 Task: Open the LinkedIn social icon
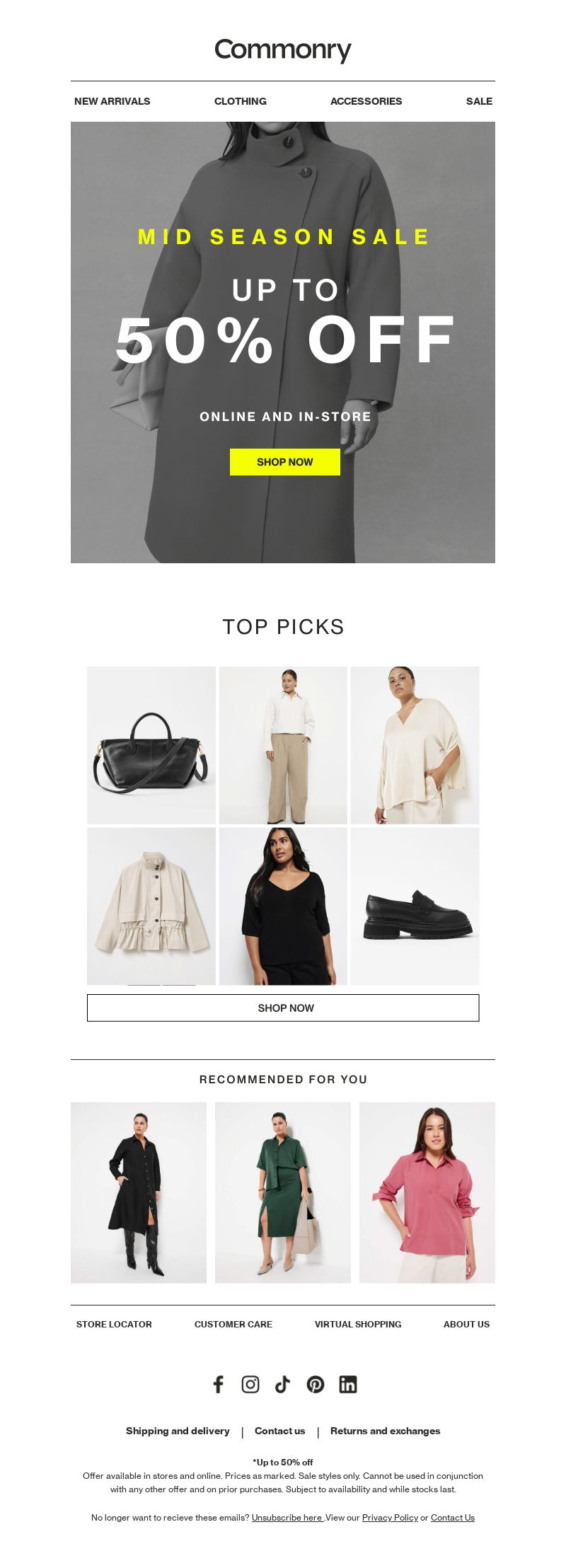point(348,1384)
